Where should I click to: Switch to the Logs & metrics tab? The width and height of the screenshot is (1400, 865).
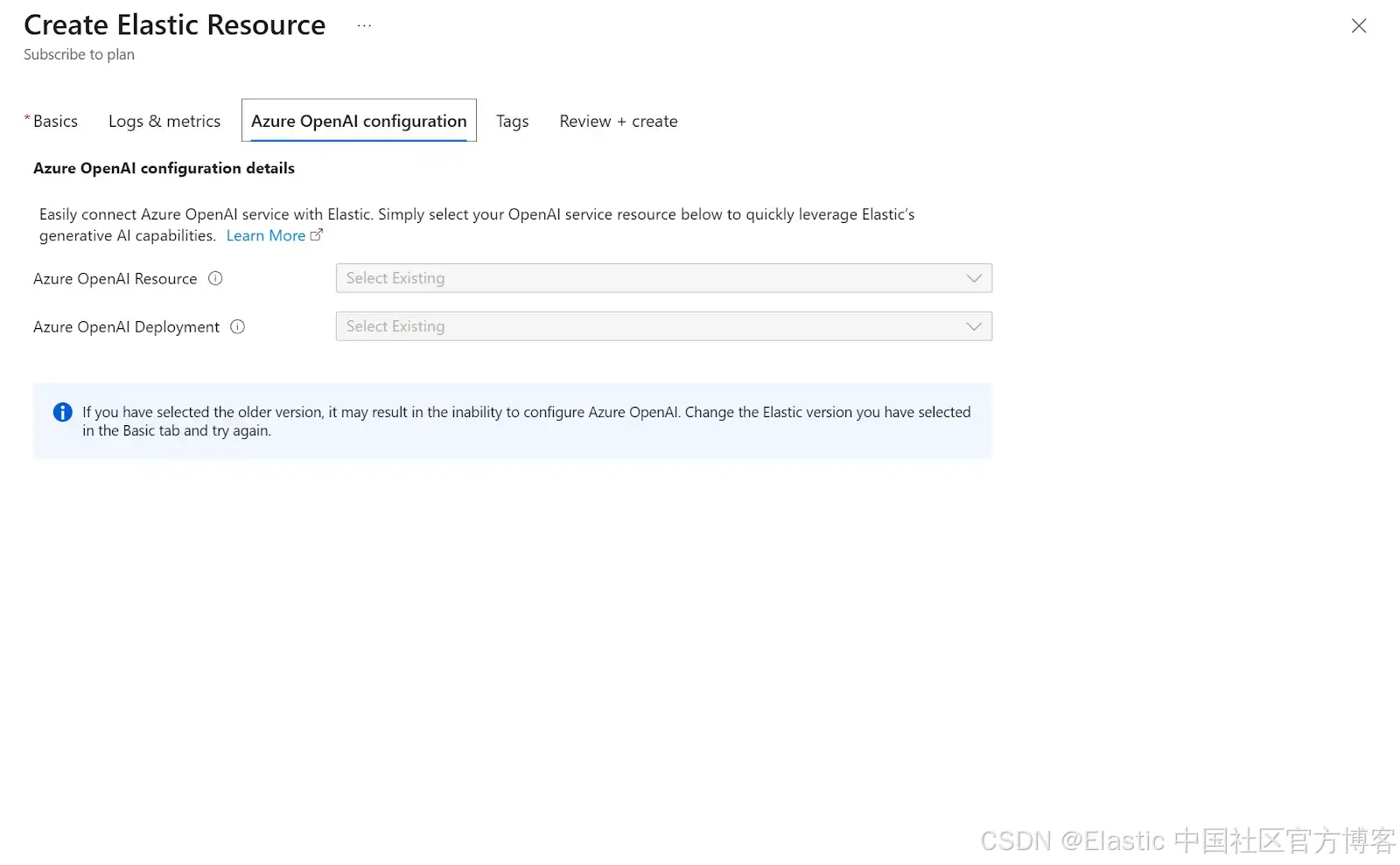(164, 121)
